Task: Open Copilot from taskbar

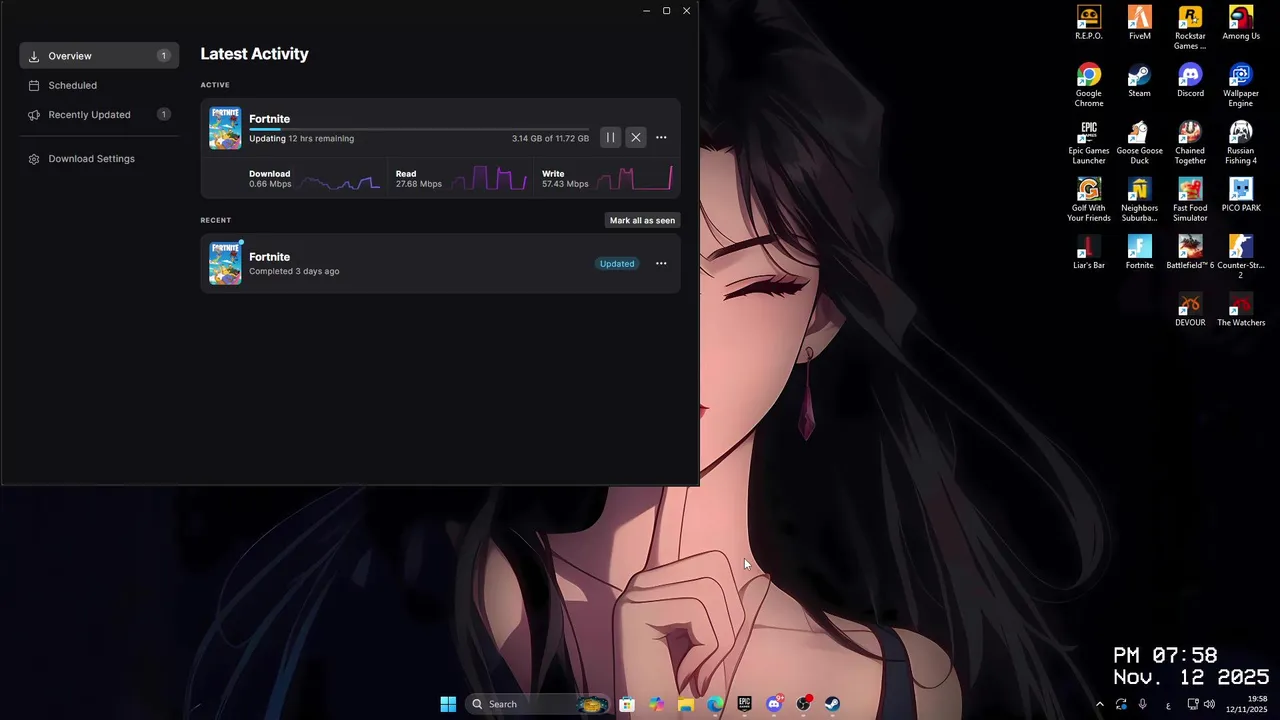Action: (x=656, y=704)
